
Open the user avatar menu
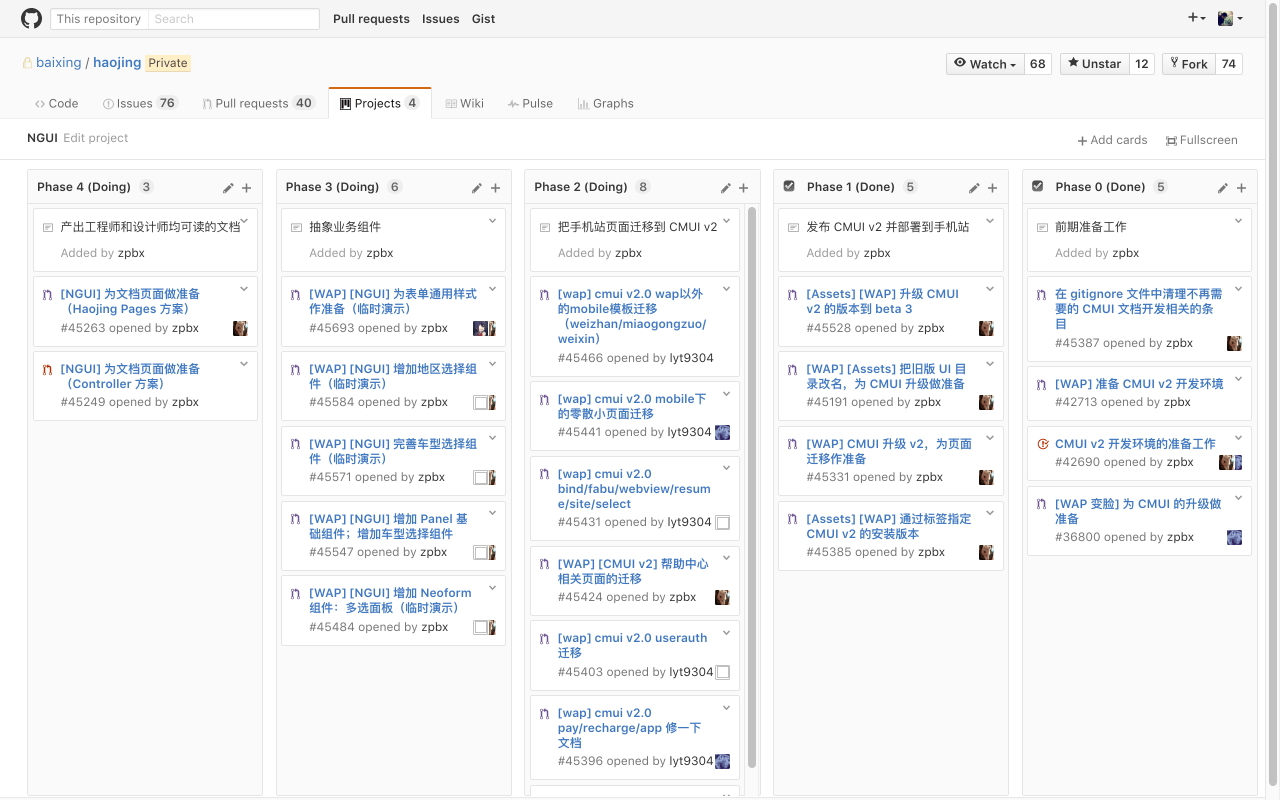[x=1230, y=18]
